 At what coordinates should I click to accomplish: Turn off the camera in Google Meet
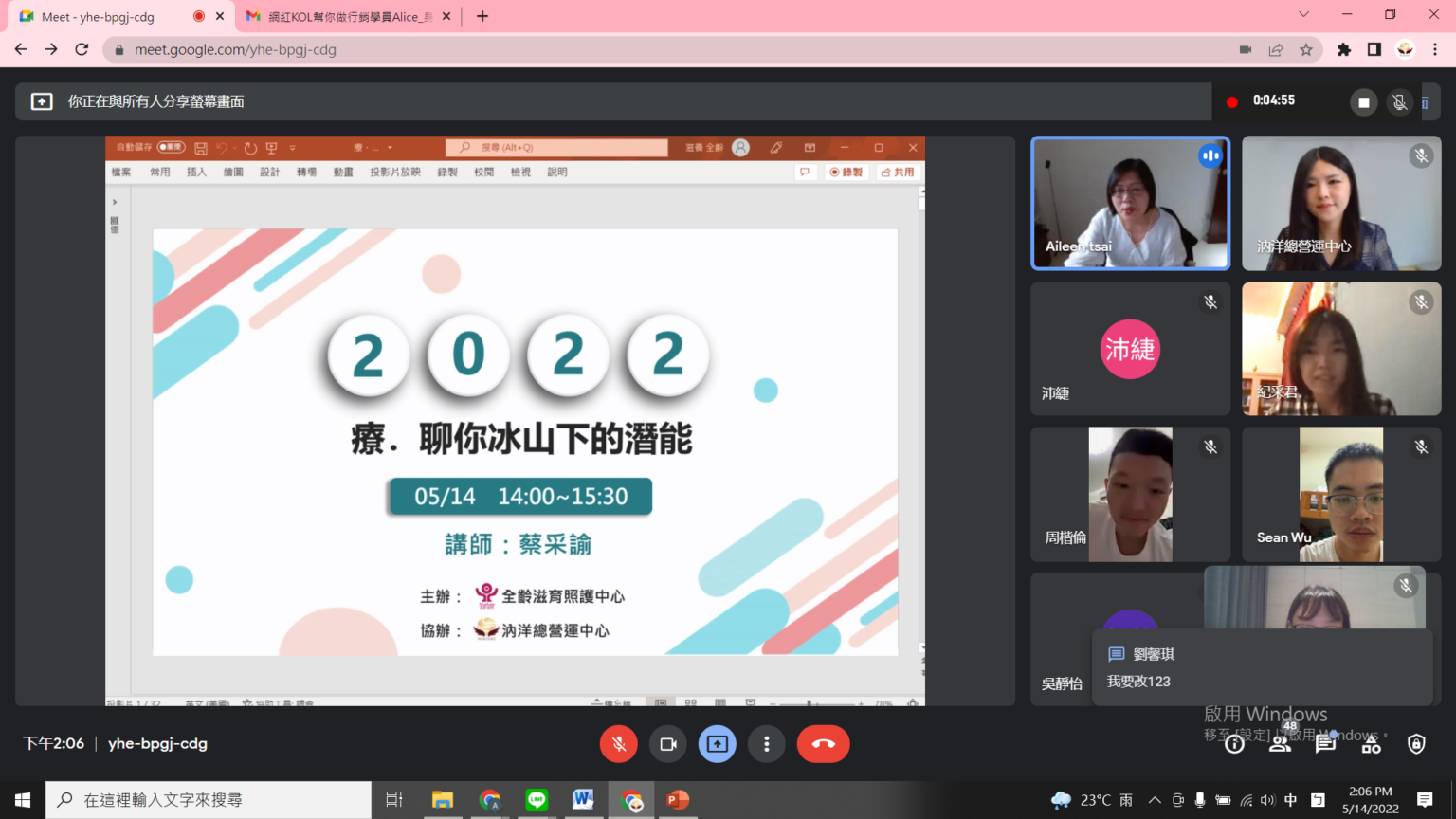pos(668,744)
